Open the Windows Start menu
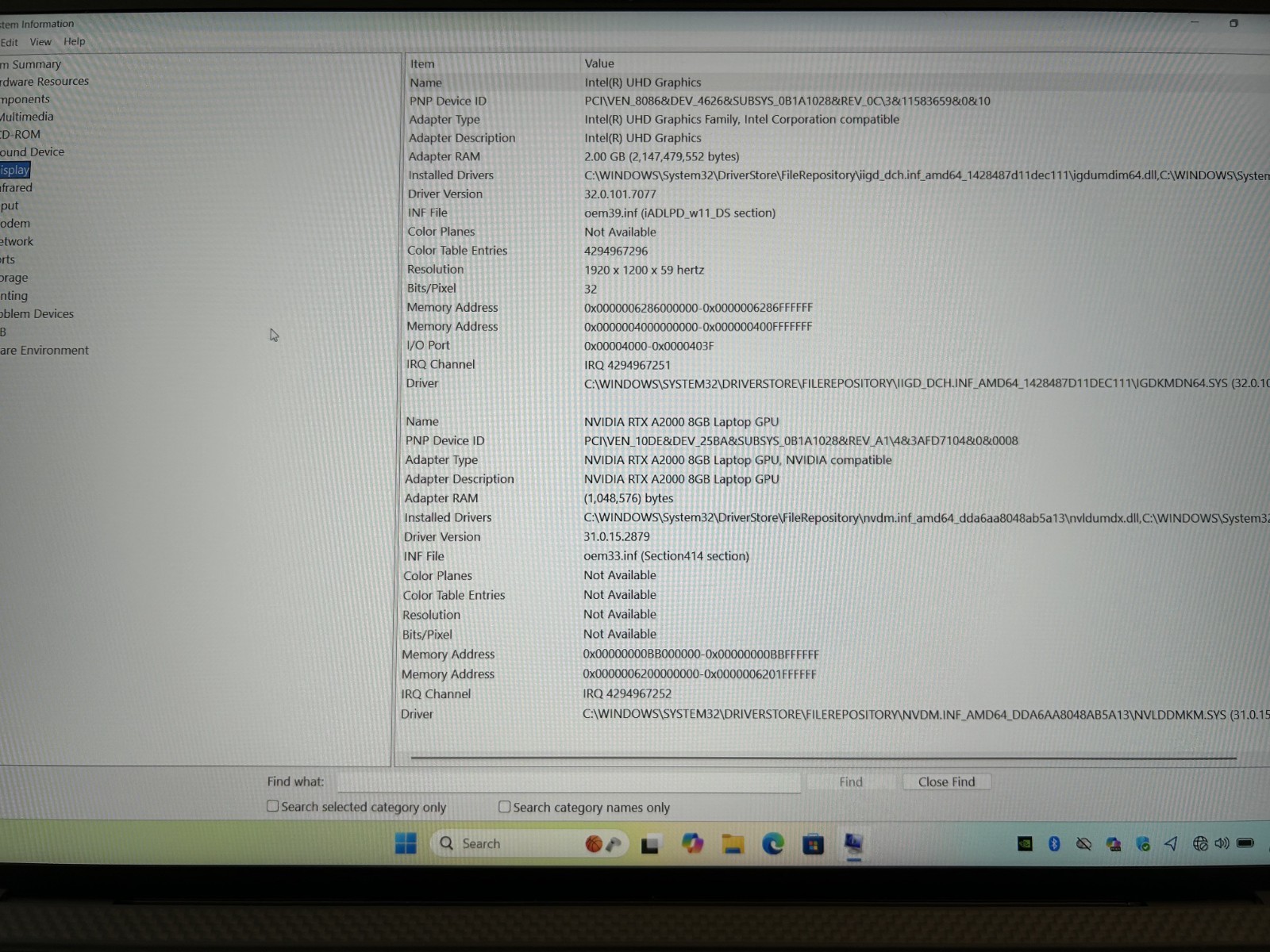The height and width of the screenshot is (952, 1270). point(406,843)
